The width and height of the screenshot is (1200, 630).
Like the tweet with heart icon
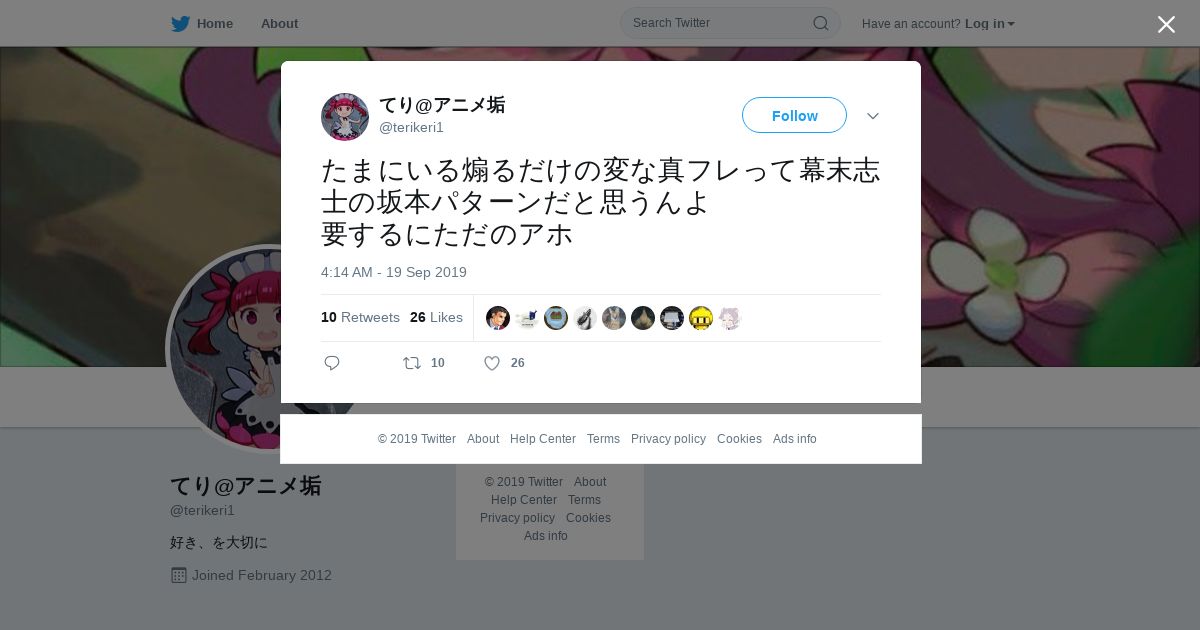click(x=492, y=363)
